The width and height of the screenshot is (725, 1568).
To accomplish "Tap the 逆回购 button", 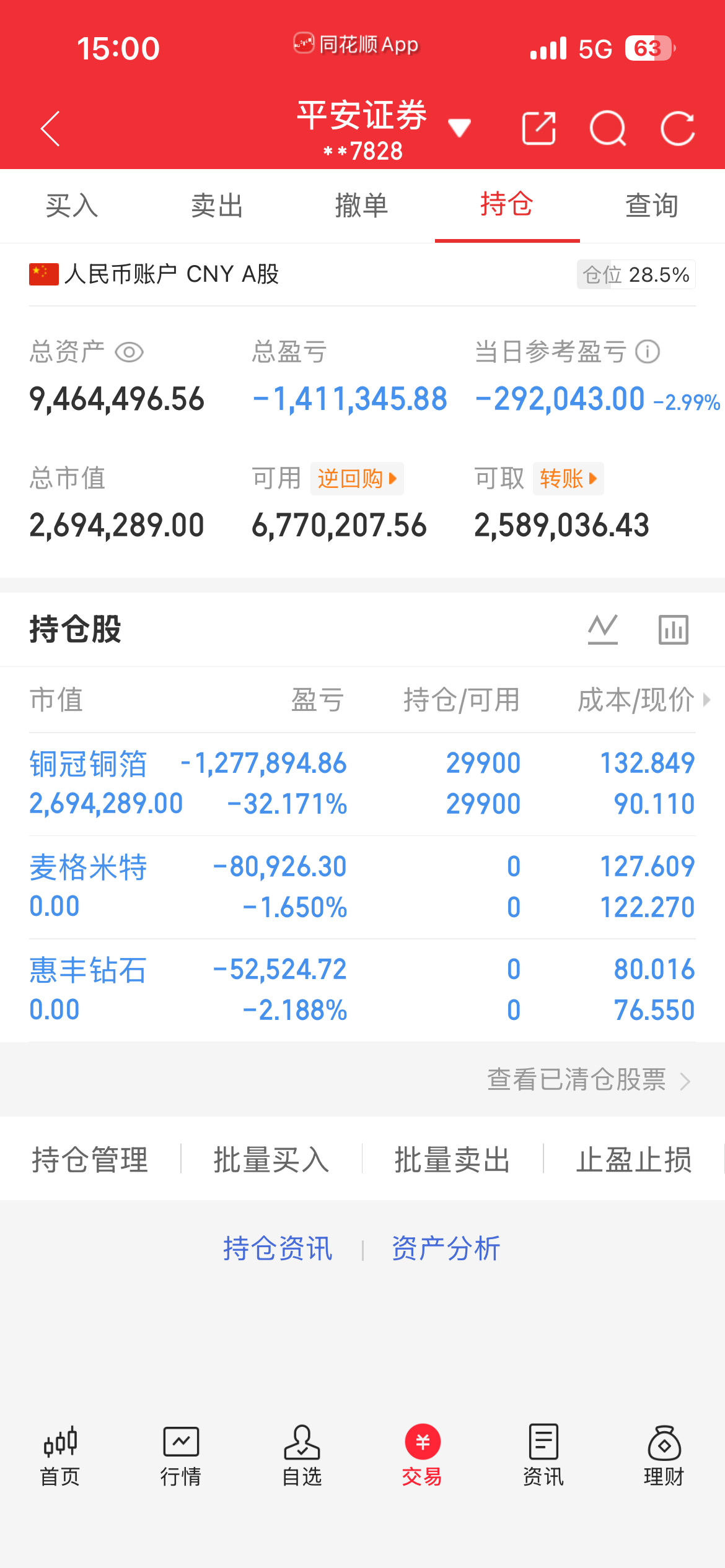I will (x=357, y=479).
